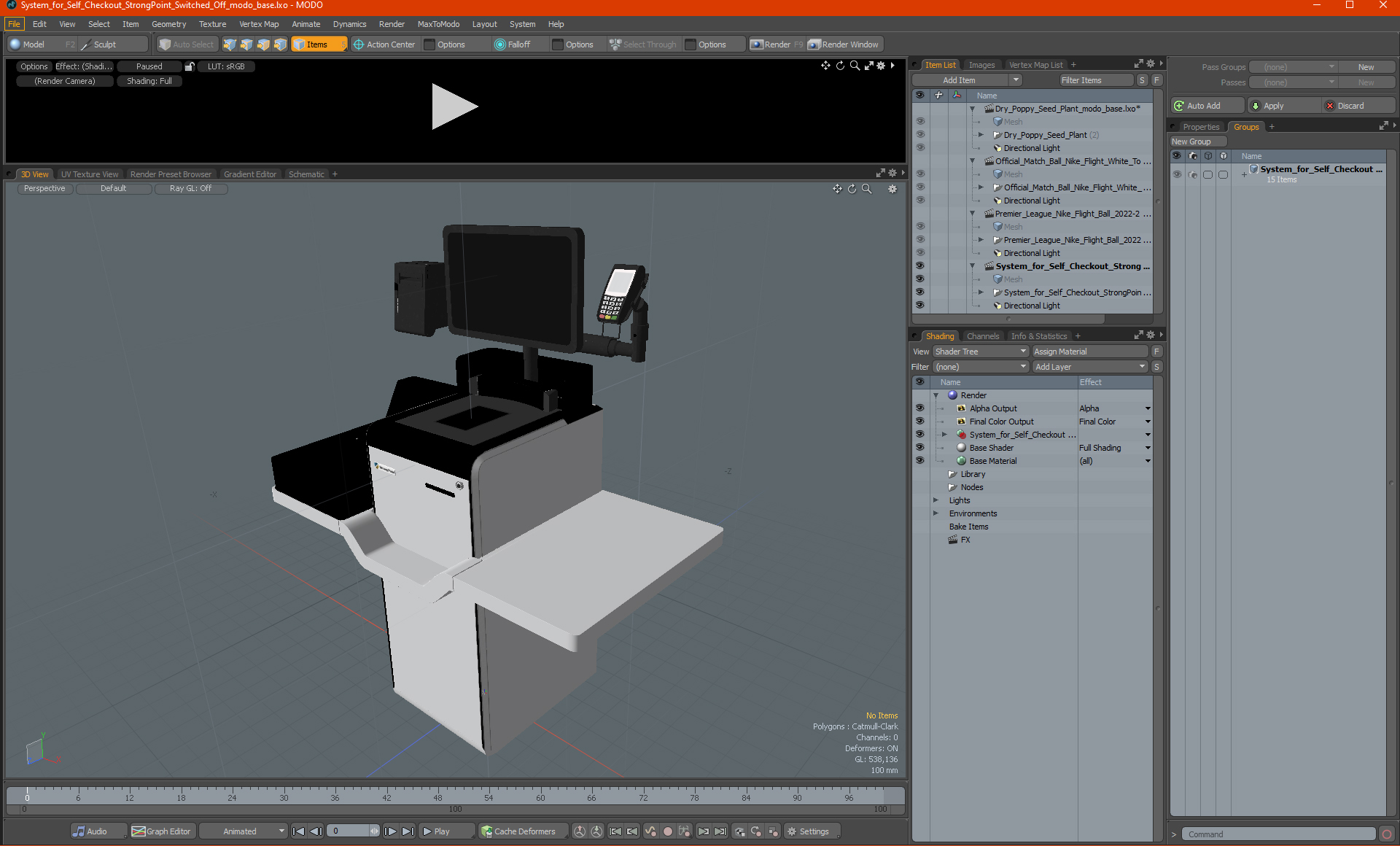Start preview render with big play arrow

(x=454, y=106)
